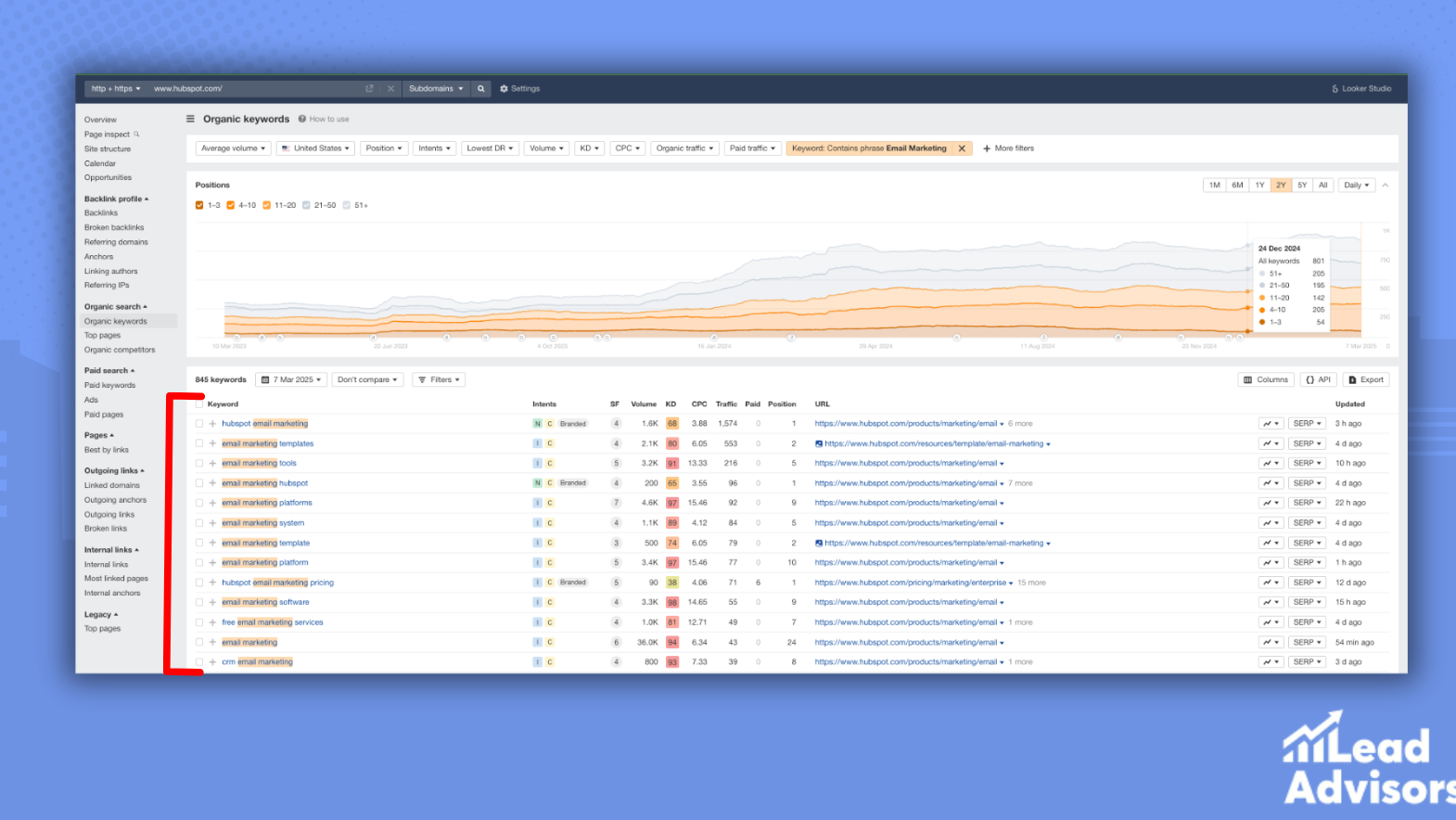The width and height of the screenshot is (1456, 820).
Task: Open trend chart icon for email marketing platform row
Action: click(x=1270, y=562)
